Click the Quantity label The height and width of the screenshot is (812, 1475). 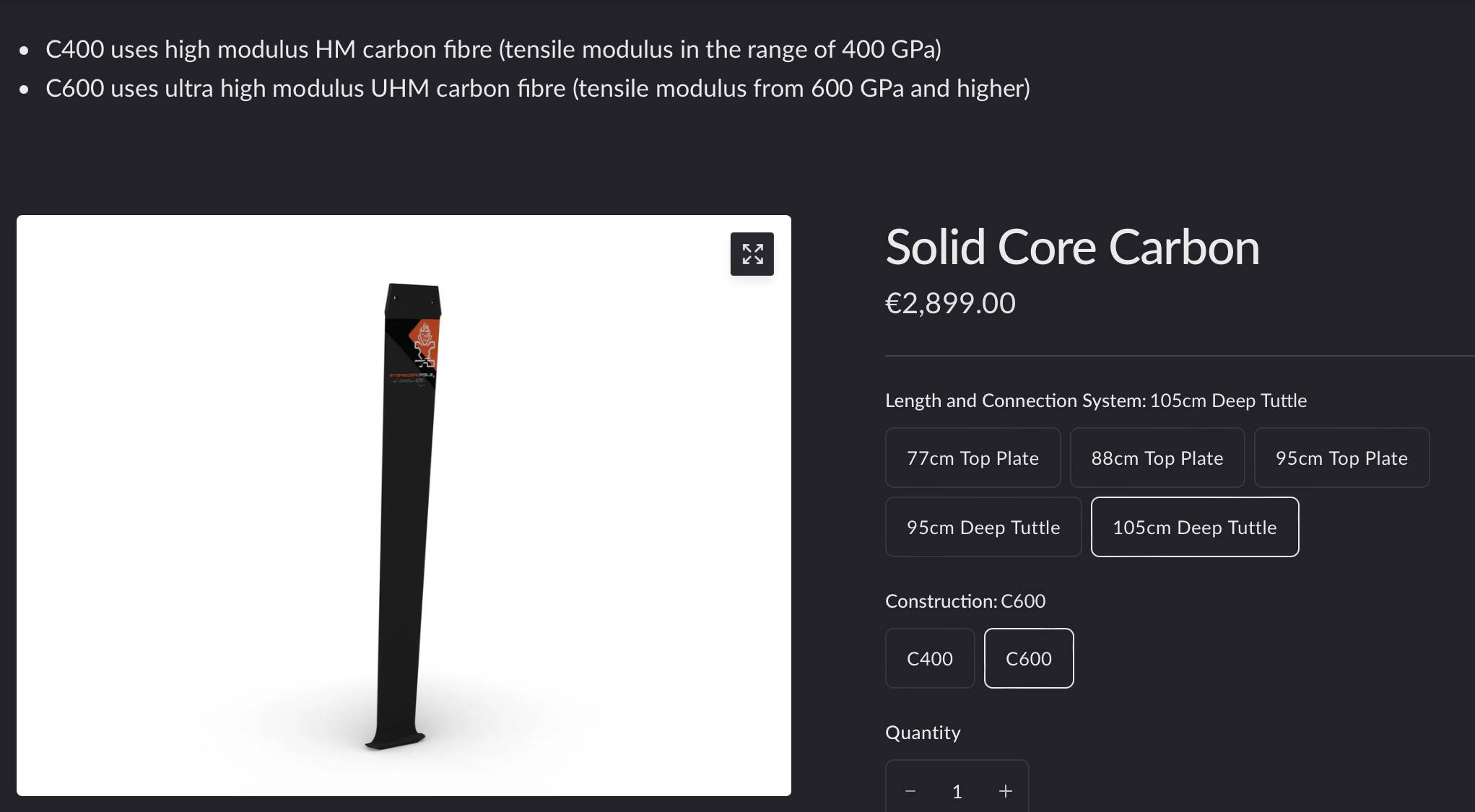point(923,733)
